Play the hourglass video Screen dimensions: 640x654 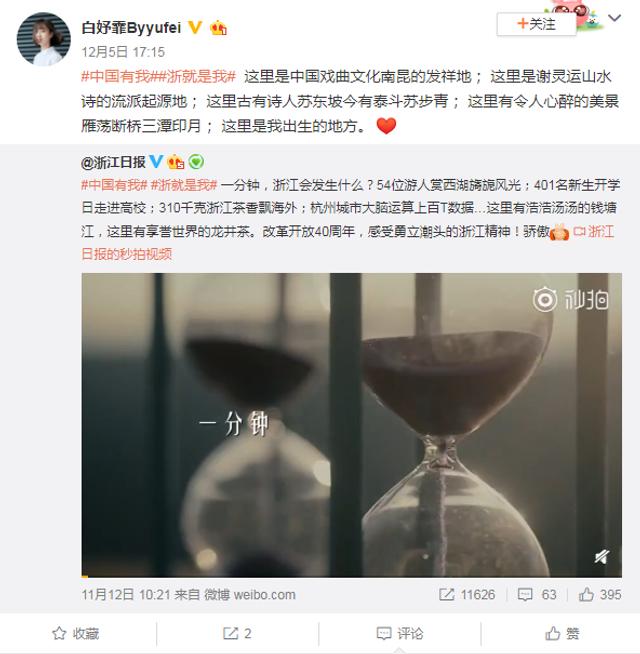point(351,425)
